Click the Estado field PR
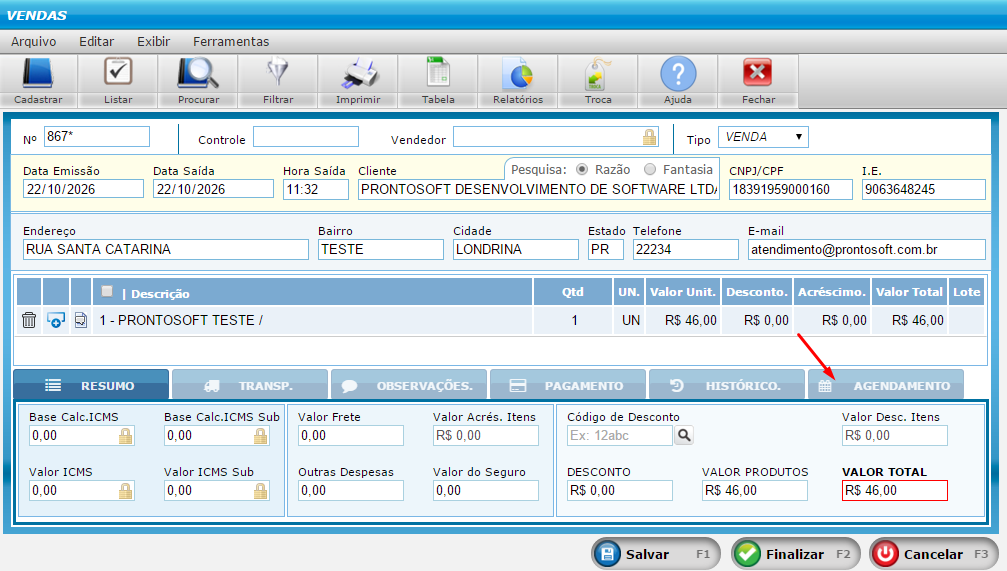The width and height of the screenshot is (1007, 571). tap(606, 249)
